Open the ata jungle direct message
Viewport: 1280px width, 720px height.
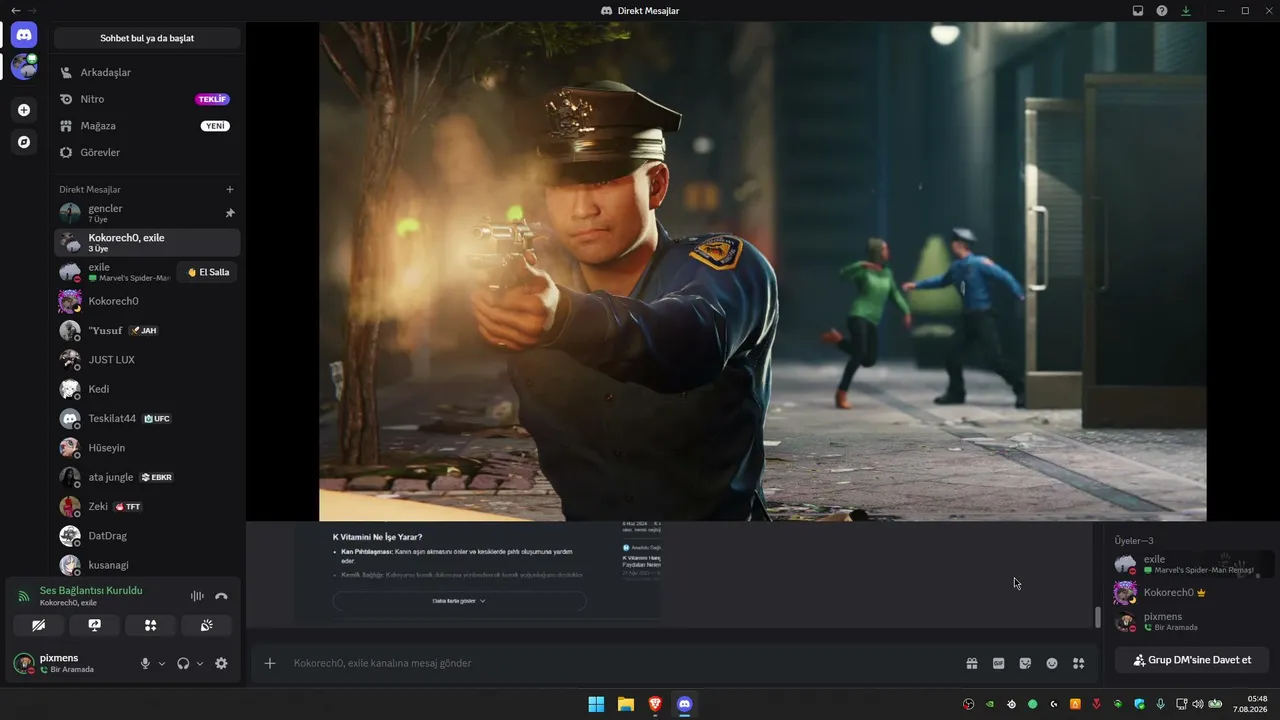click(147, 477)
